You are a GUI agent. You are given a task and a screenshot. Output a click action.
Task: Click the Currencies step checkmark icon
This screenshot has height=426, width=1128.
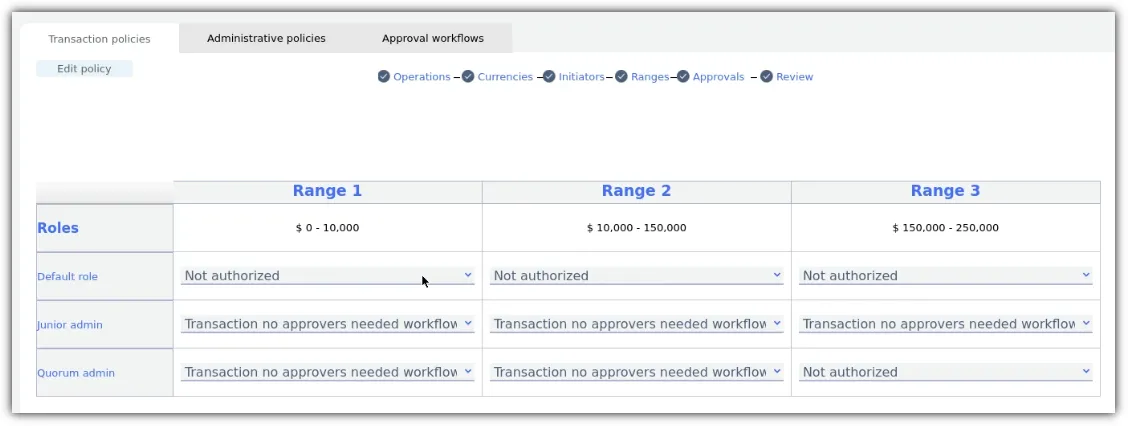point(468,76)
